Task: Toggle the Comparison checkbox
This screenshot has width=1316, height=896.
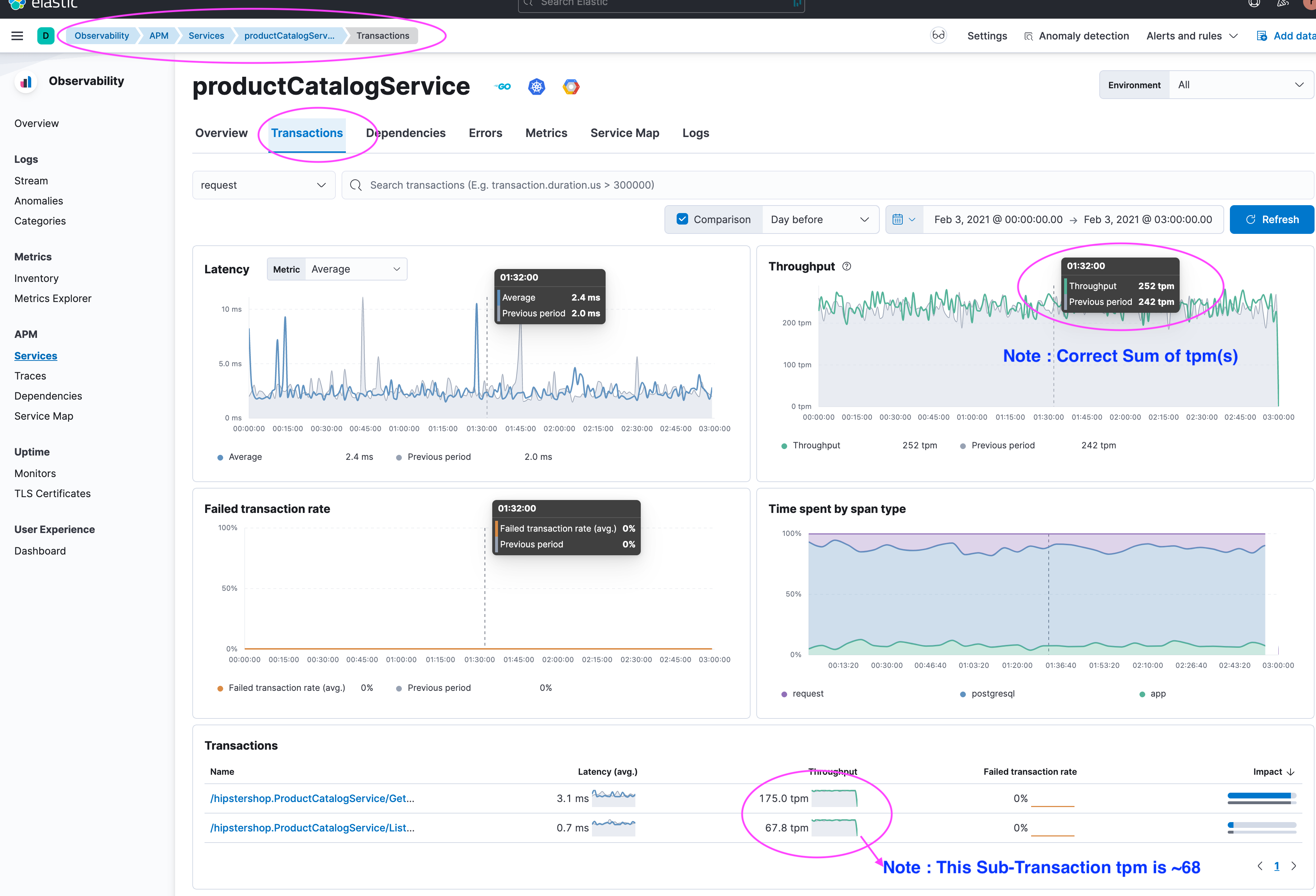Action: pos(682,219)
